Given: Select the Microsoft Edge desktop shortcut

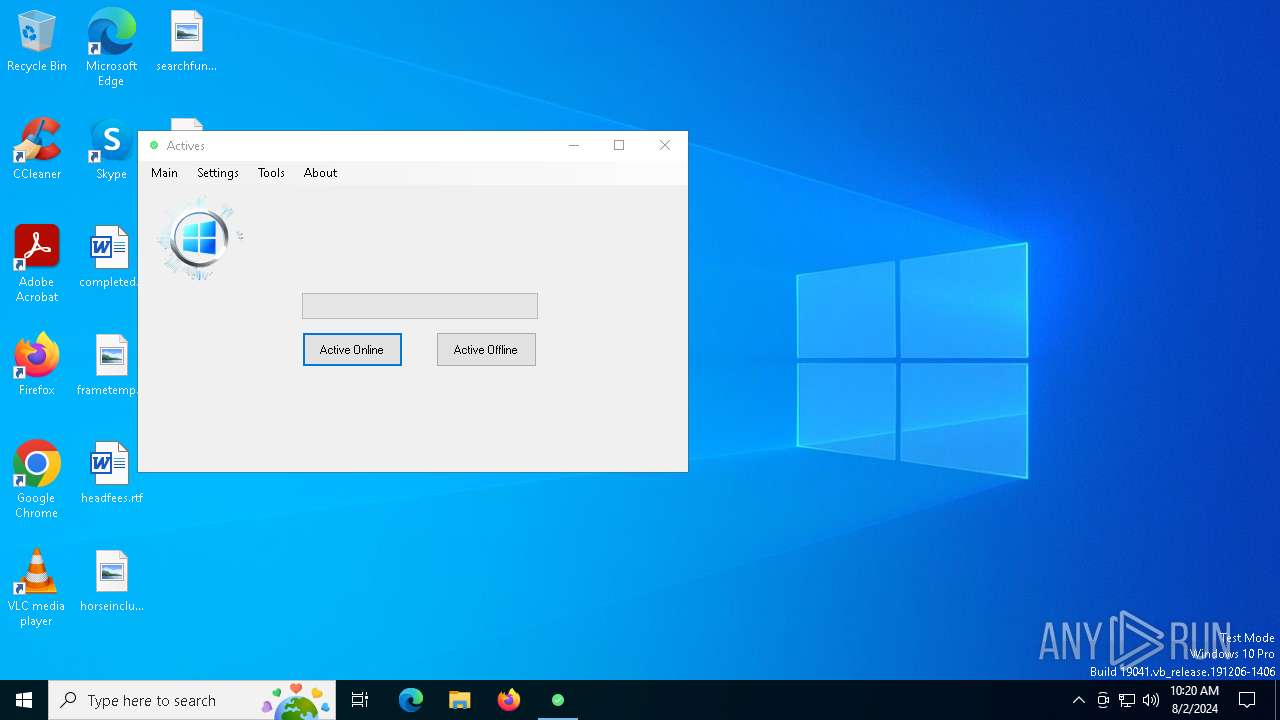Looking at the screenshot, I should click(x=111, y=48).
